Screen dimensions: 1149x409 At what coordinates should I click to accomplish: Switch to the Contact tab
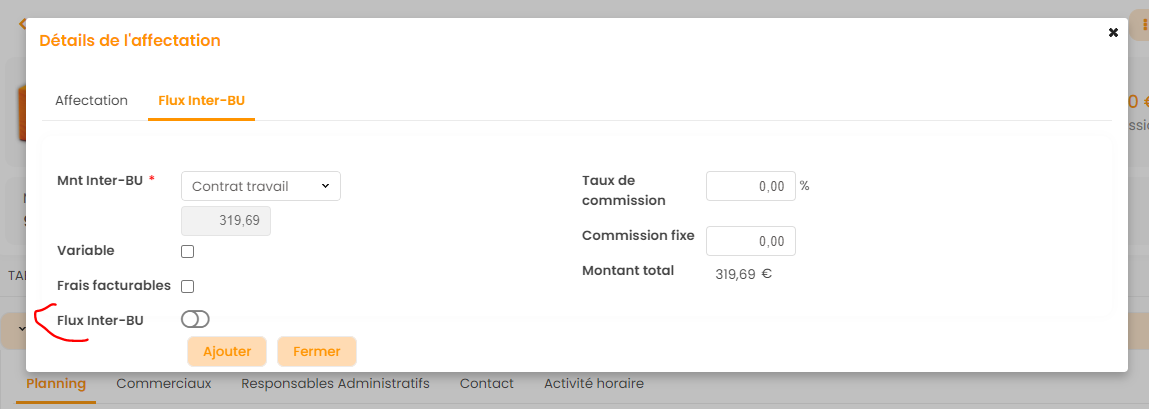pyautogui.click(x=486, y=384)
